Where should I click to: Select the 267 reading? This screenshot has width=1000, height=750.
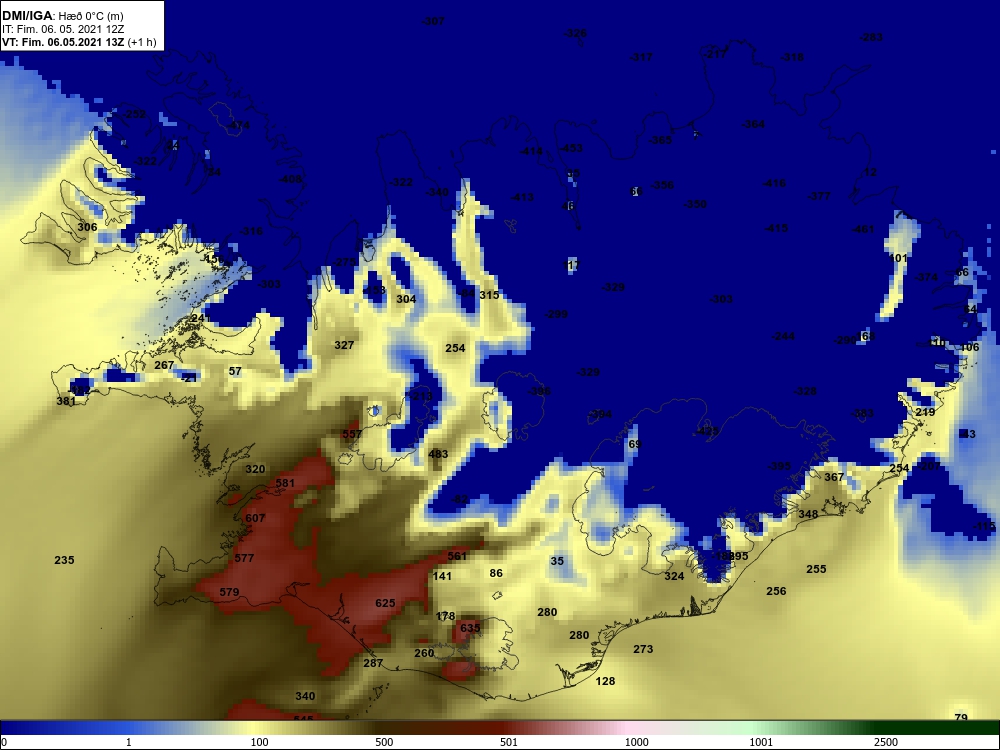164,365
